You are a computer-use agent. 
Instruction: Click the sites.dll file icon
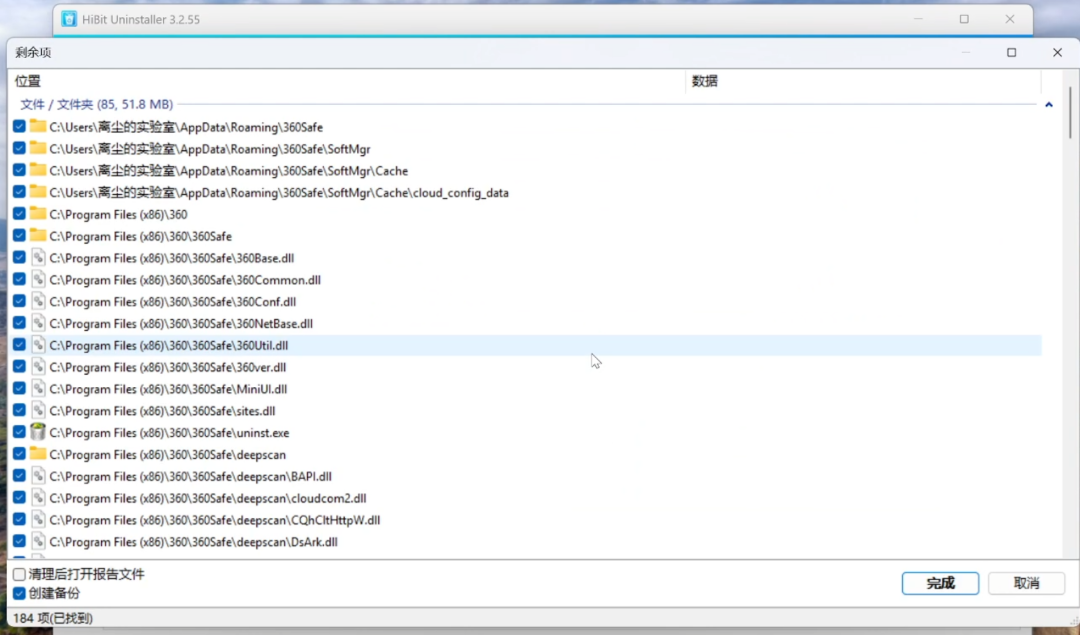[38, 410]
